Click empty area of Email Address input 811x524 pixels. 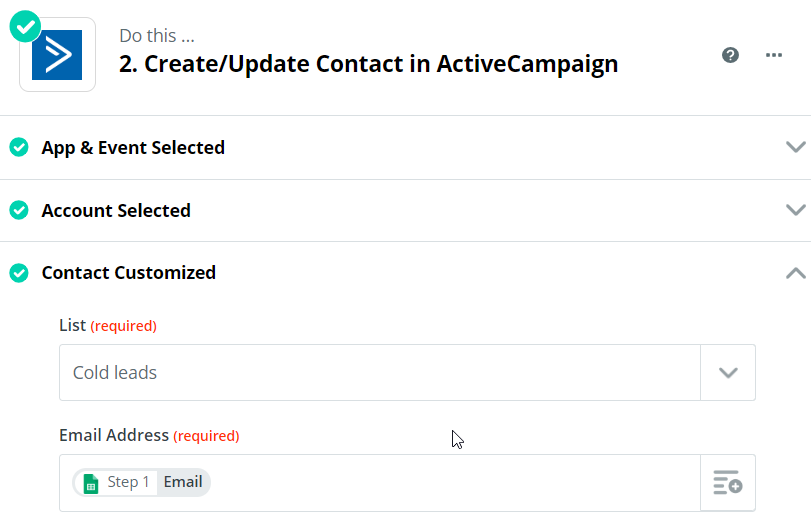tap(450, 483)
